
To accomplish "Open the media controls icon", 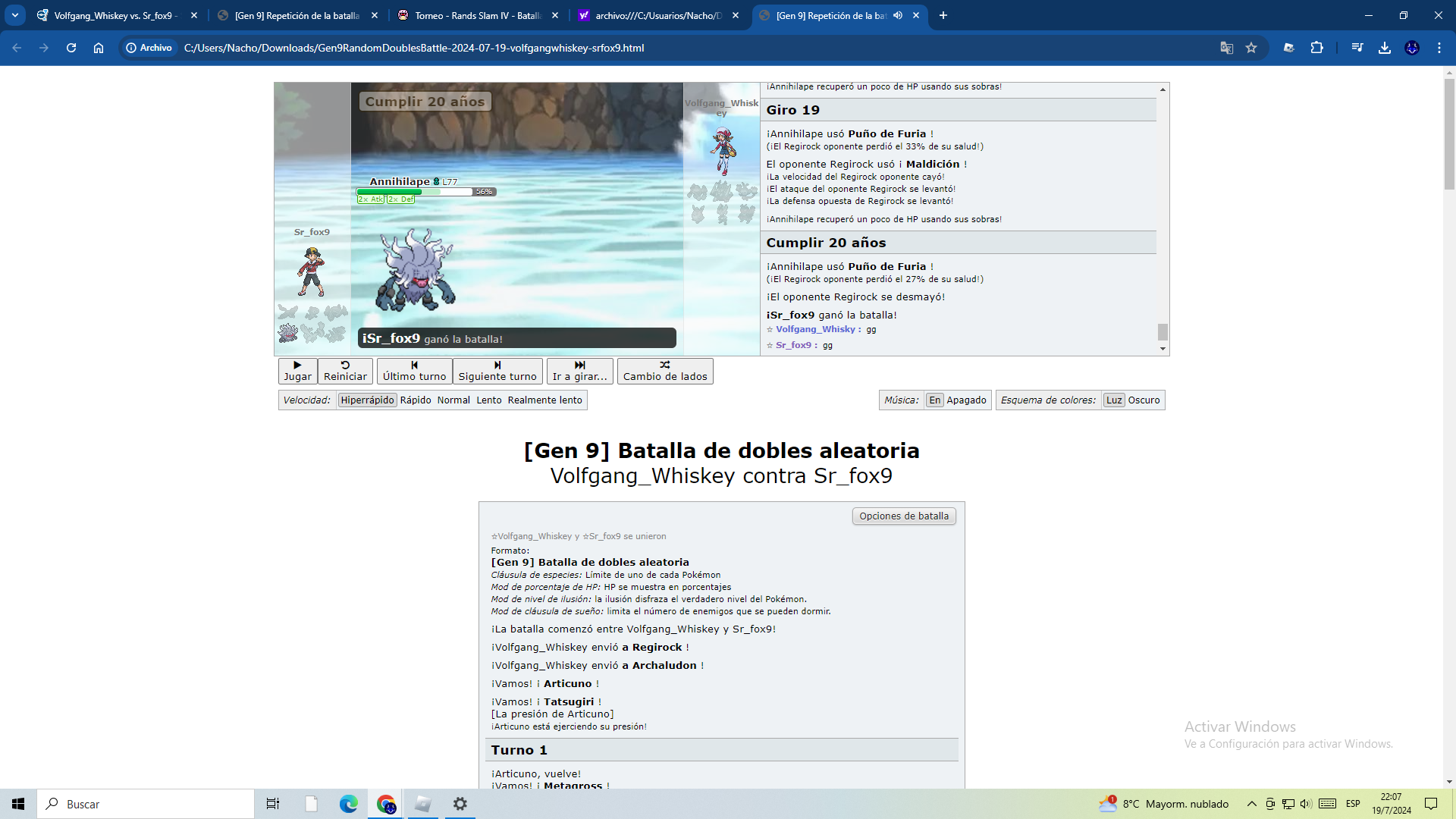I will 1357,48.
